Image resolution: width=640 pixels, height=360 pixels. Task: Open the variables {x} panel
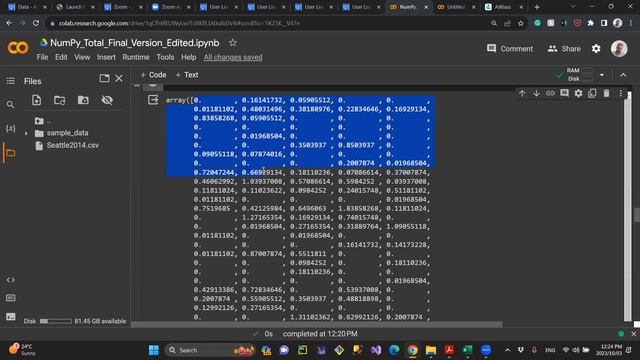[11, 129]
